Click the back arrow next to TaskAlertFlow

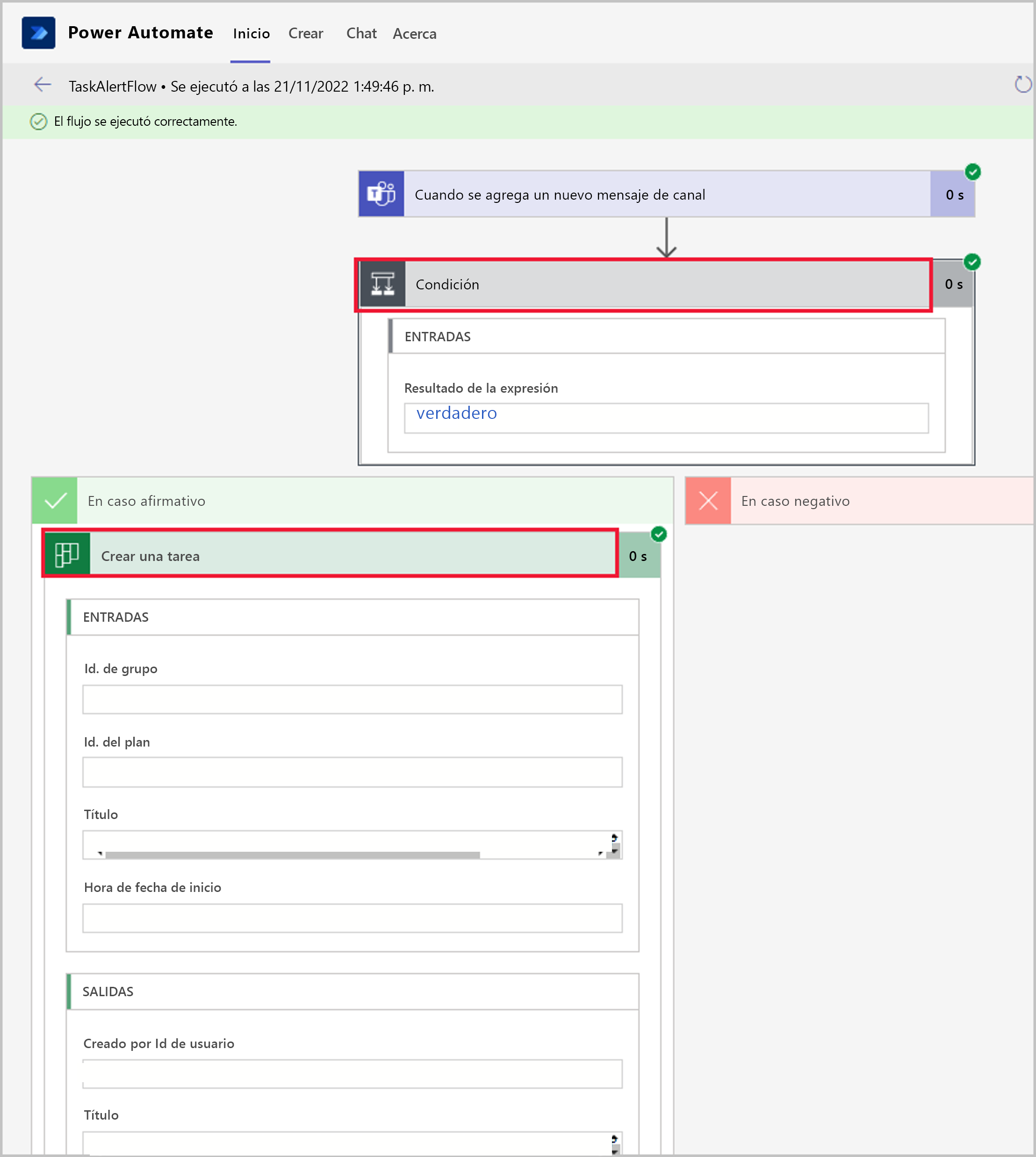(42, 85)
